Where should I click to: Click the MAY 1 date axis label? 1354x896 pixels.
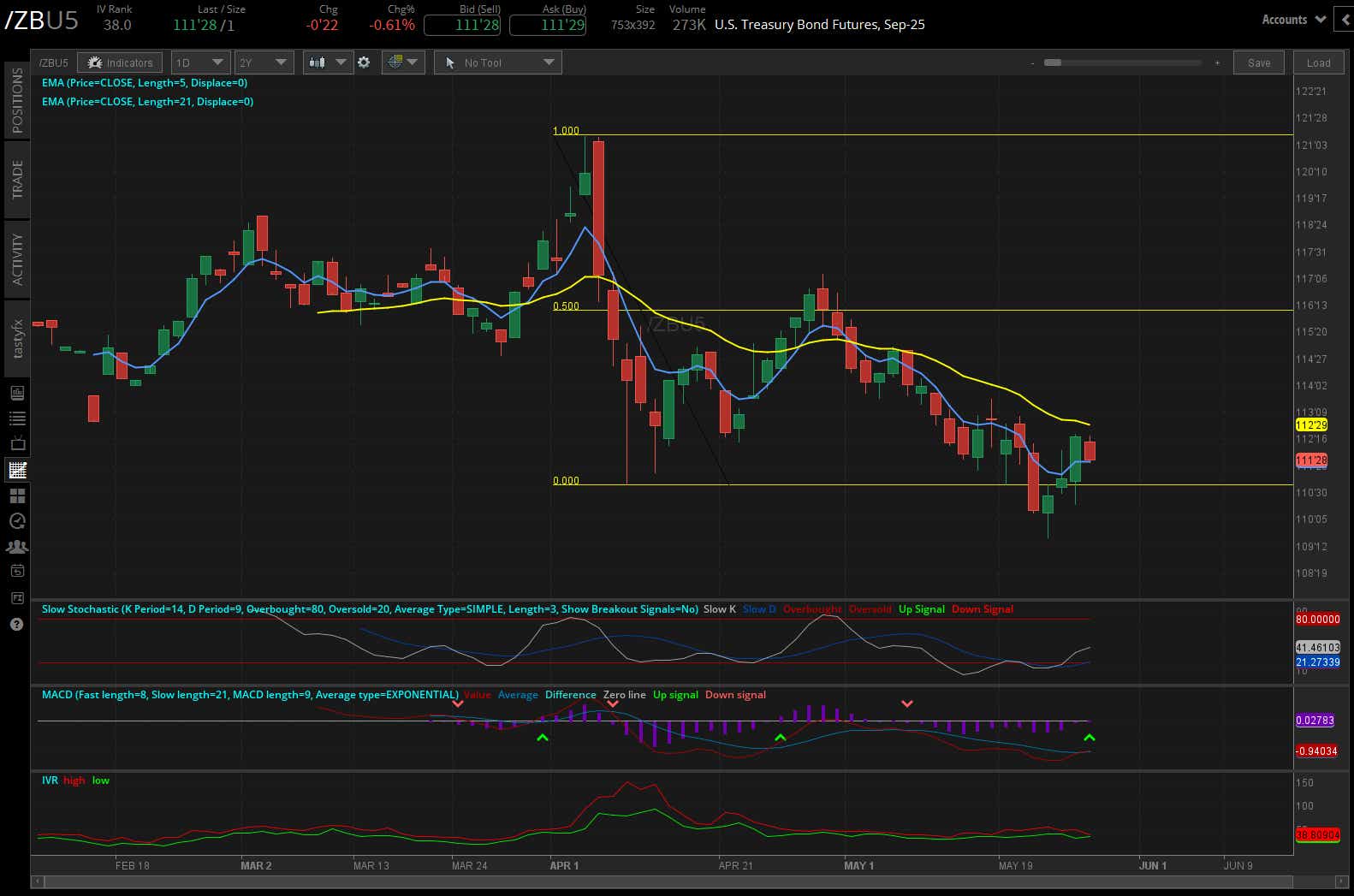(x=859, y=866)
